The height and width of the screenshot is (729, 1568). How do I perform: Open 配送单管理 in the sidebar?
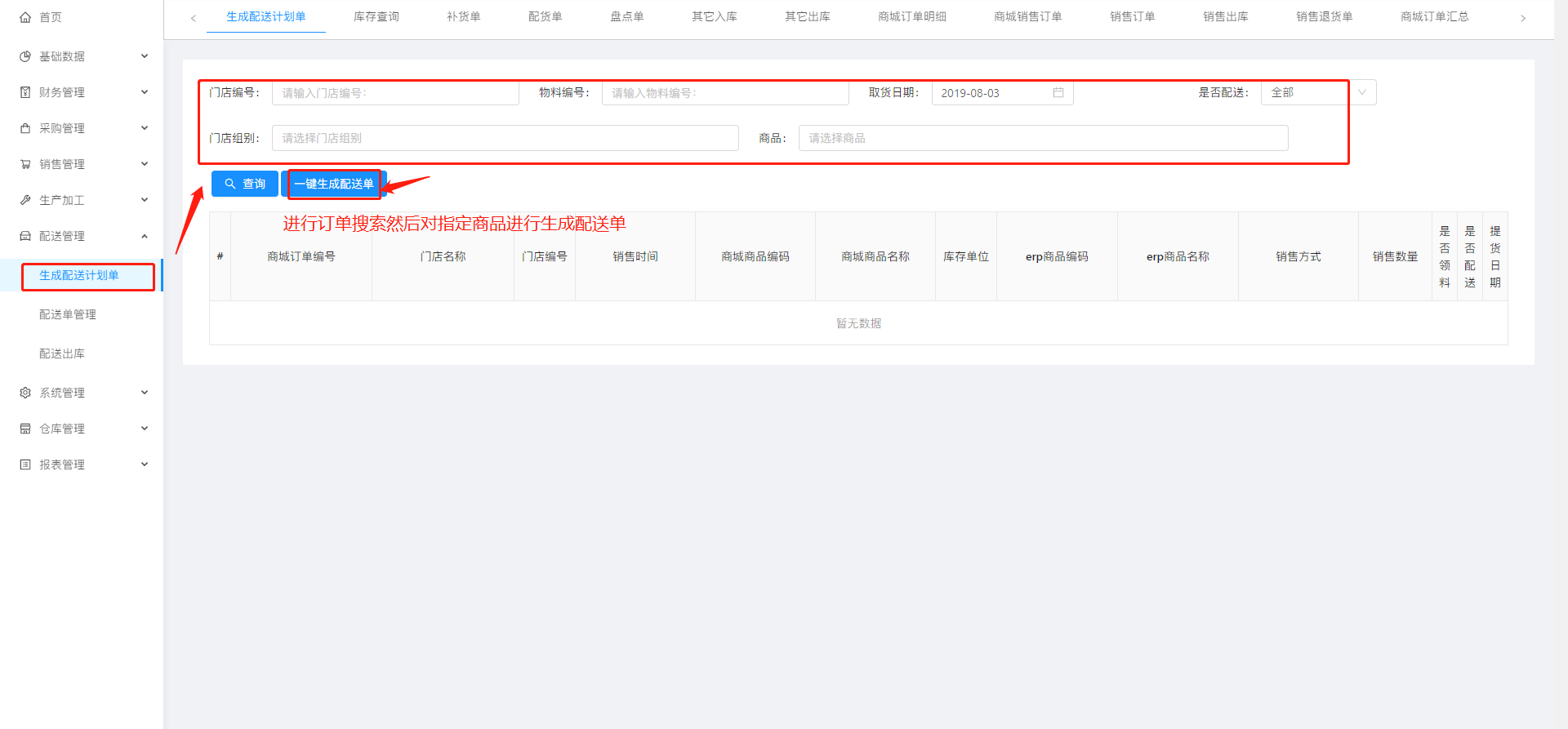point(68,314)
